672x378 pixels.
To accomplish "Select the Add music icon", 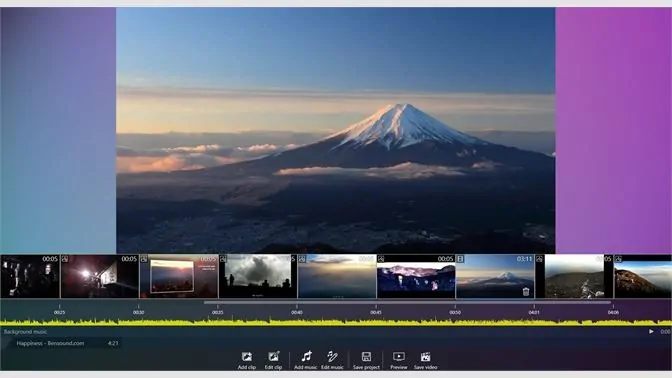I will [x=306, y=360].
